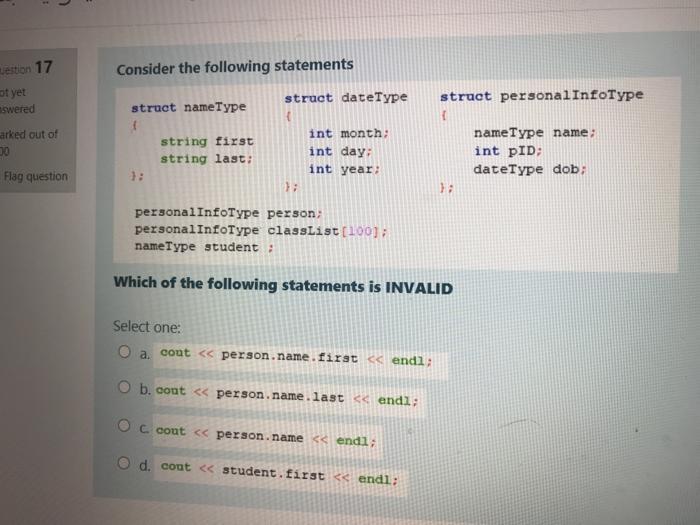Viewport: 700px width, 525px height.
Task: Select radio button for option a
Action: click(125, 352)
